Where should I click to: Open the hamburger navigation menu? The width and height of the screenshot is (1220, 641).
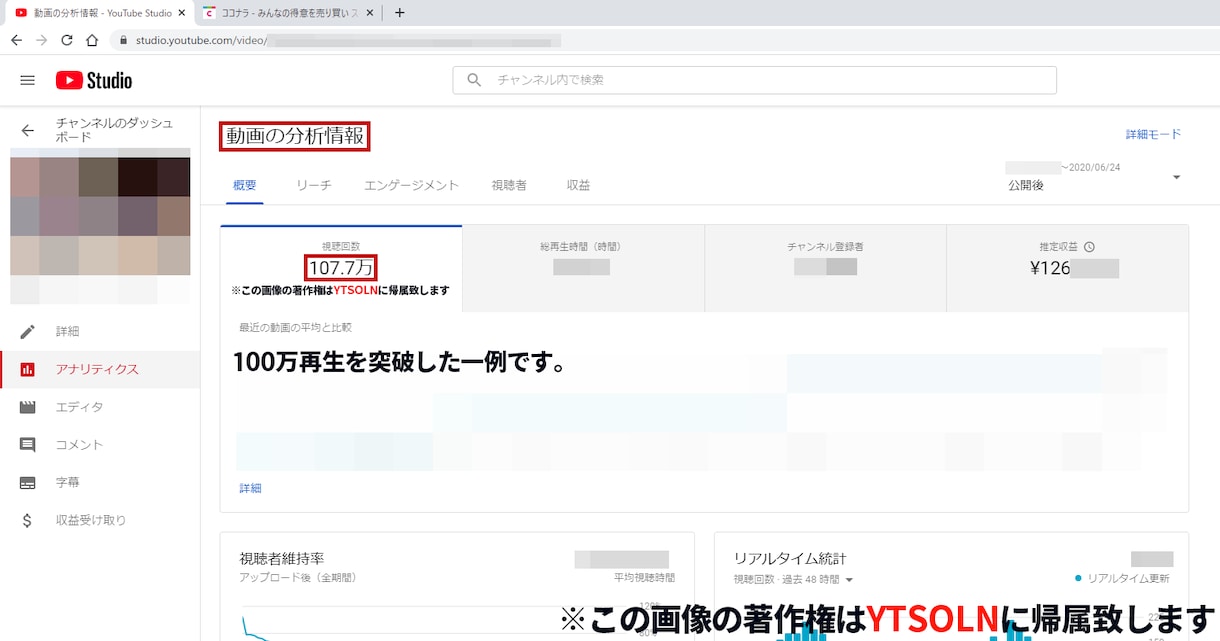tap(28, 80)
